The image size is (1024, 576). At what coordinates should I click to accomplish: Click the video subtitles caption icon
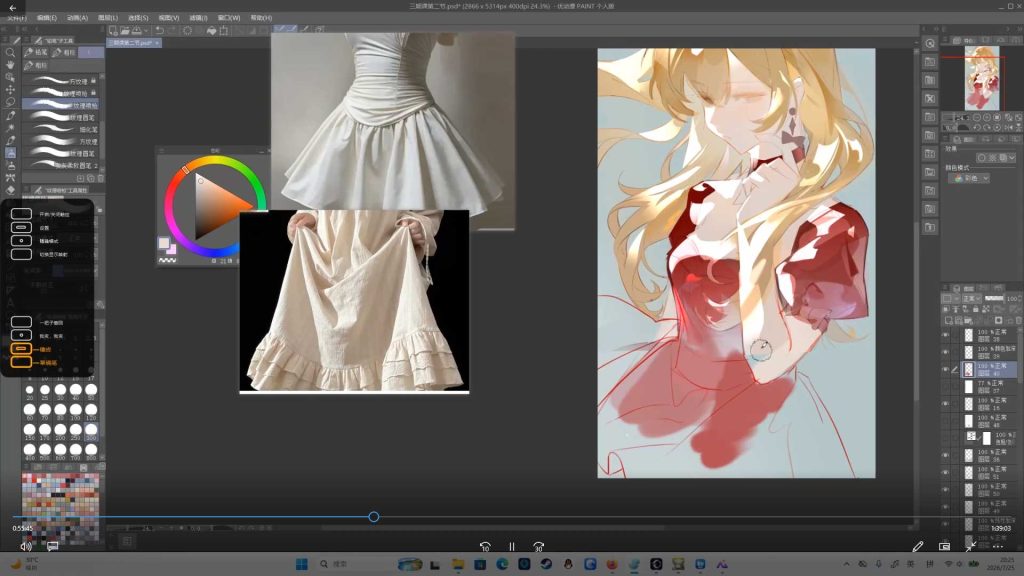tap(53, 546)
